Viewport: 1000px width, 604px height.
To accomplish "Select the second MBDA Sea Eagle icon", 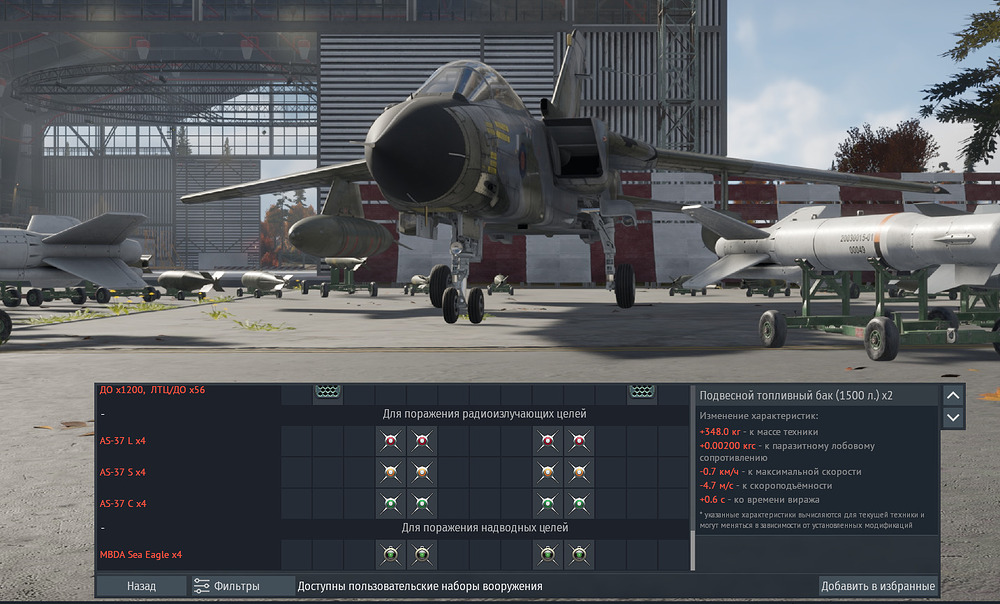I will tap(422, 555).
